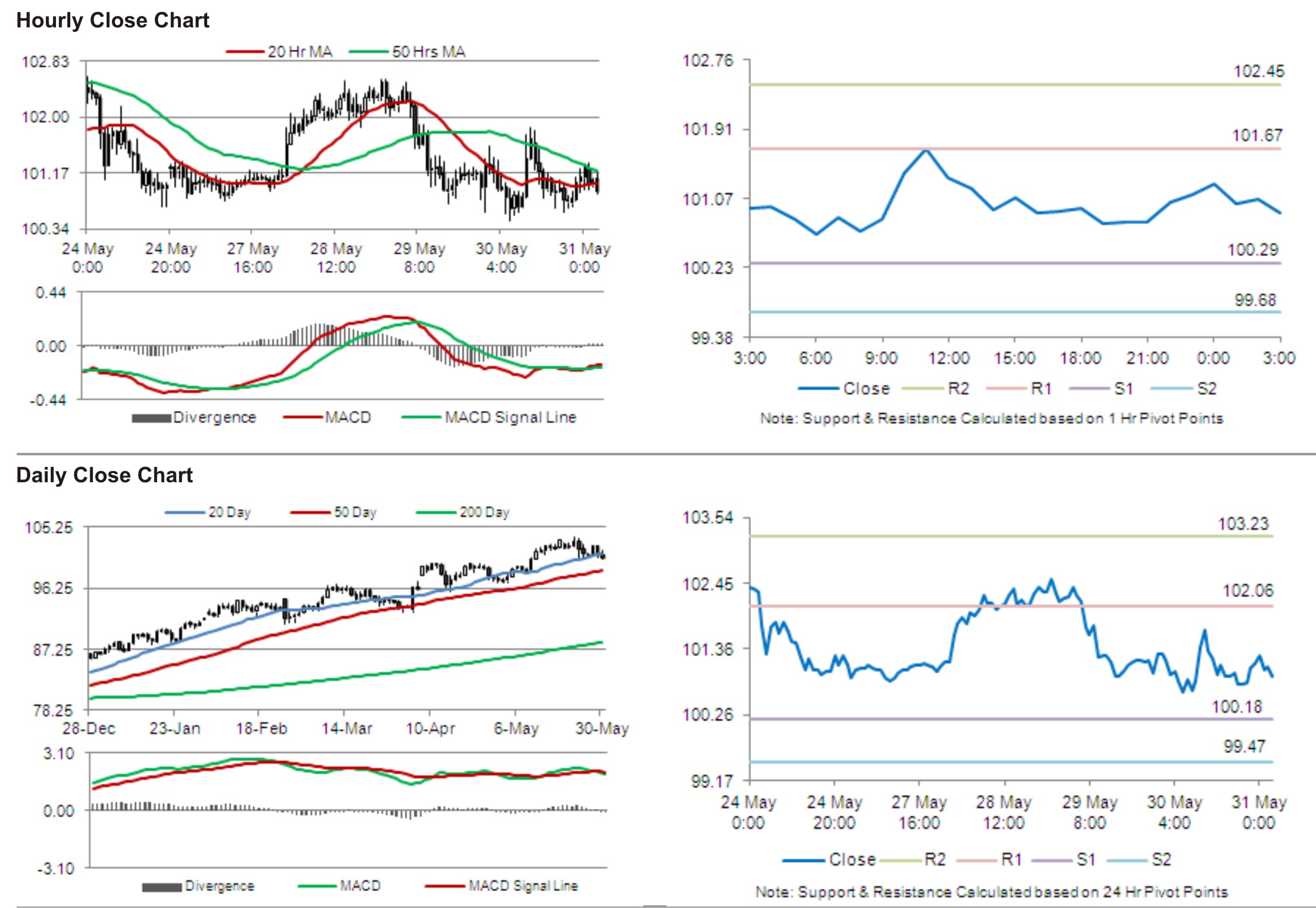Click the Daily Close Chart heading
The image size is (1316, 908).
(x=104, y=475)
